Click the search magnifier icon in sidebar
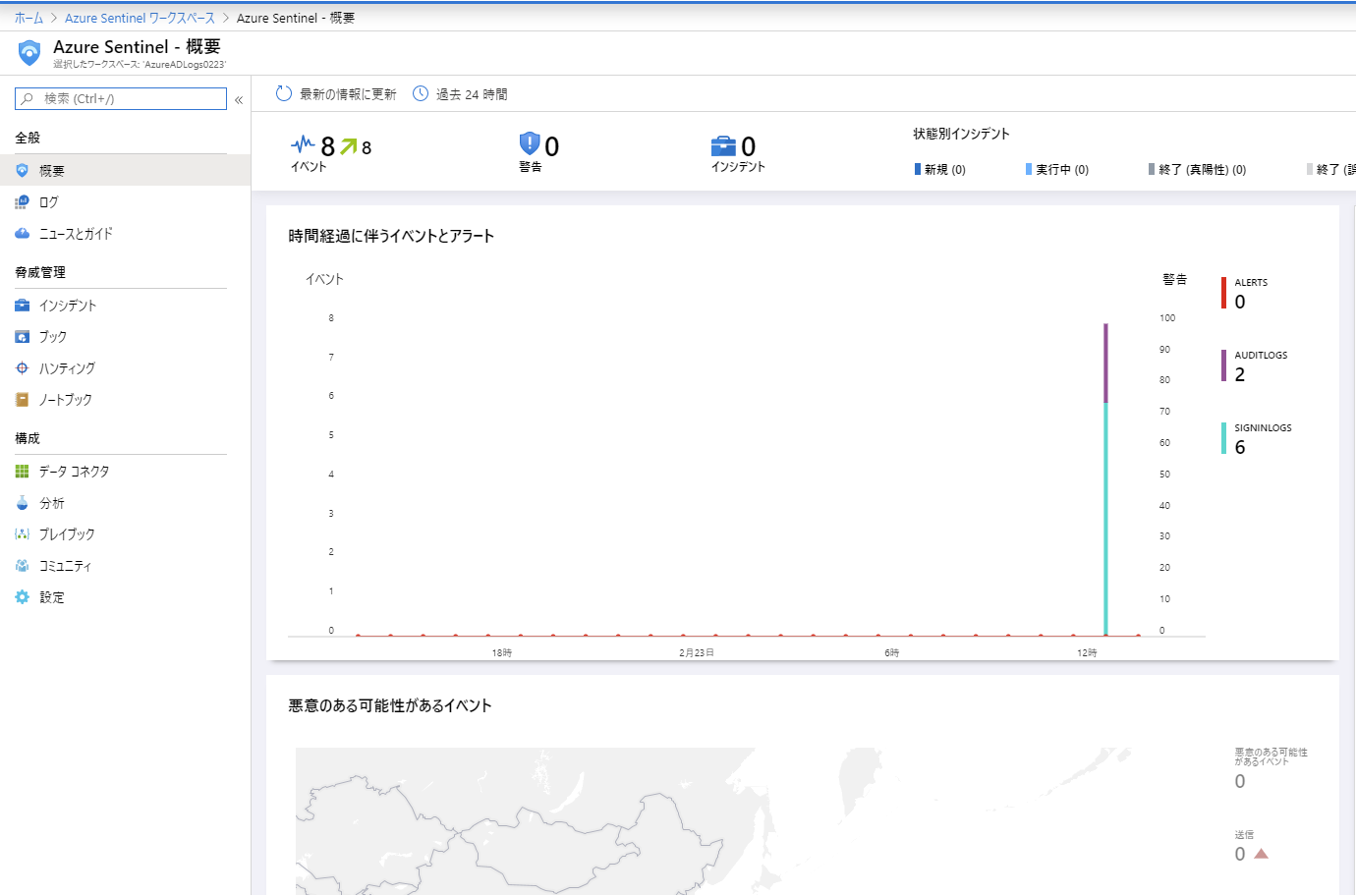 28,99
